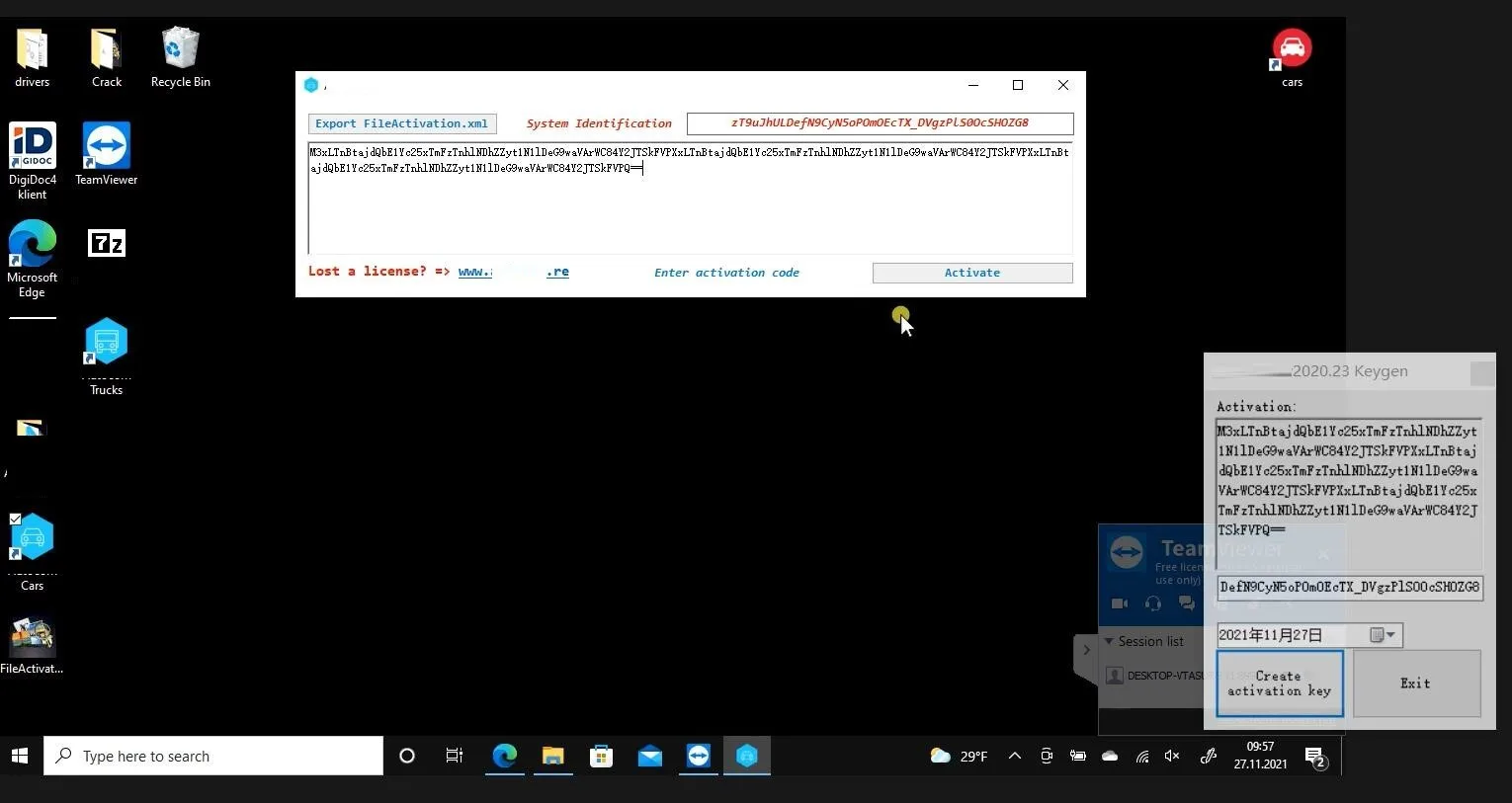Viewport: 1512px width, 803px height.
Task: Click the 'System Identification' label
Action: point(599,123)
